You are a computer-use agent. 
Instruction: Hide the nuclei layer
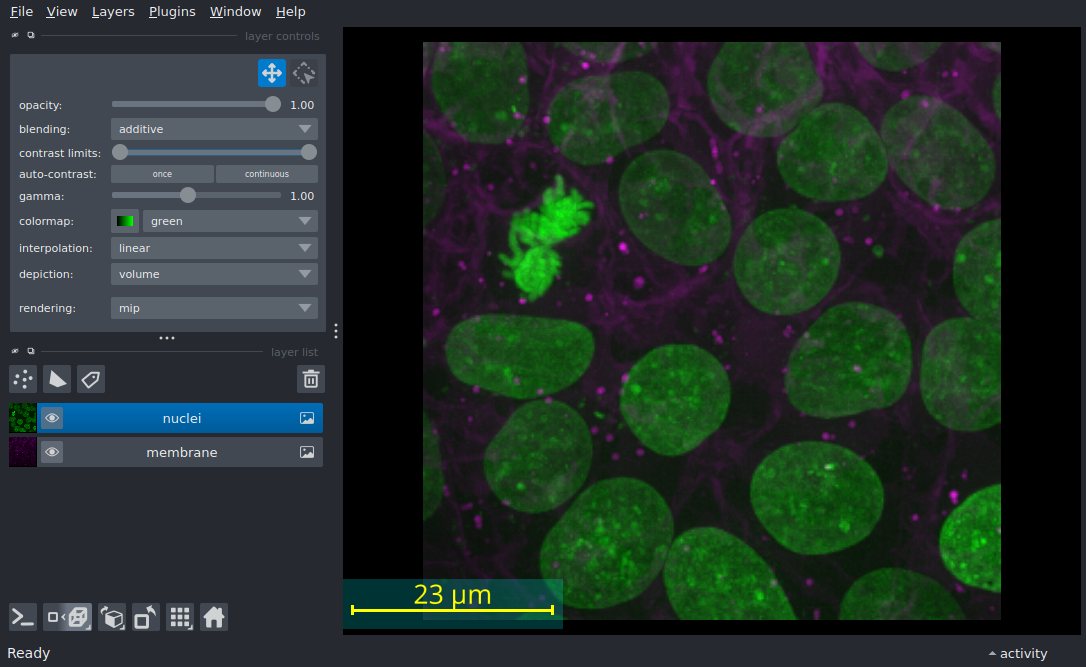52,418
